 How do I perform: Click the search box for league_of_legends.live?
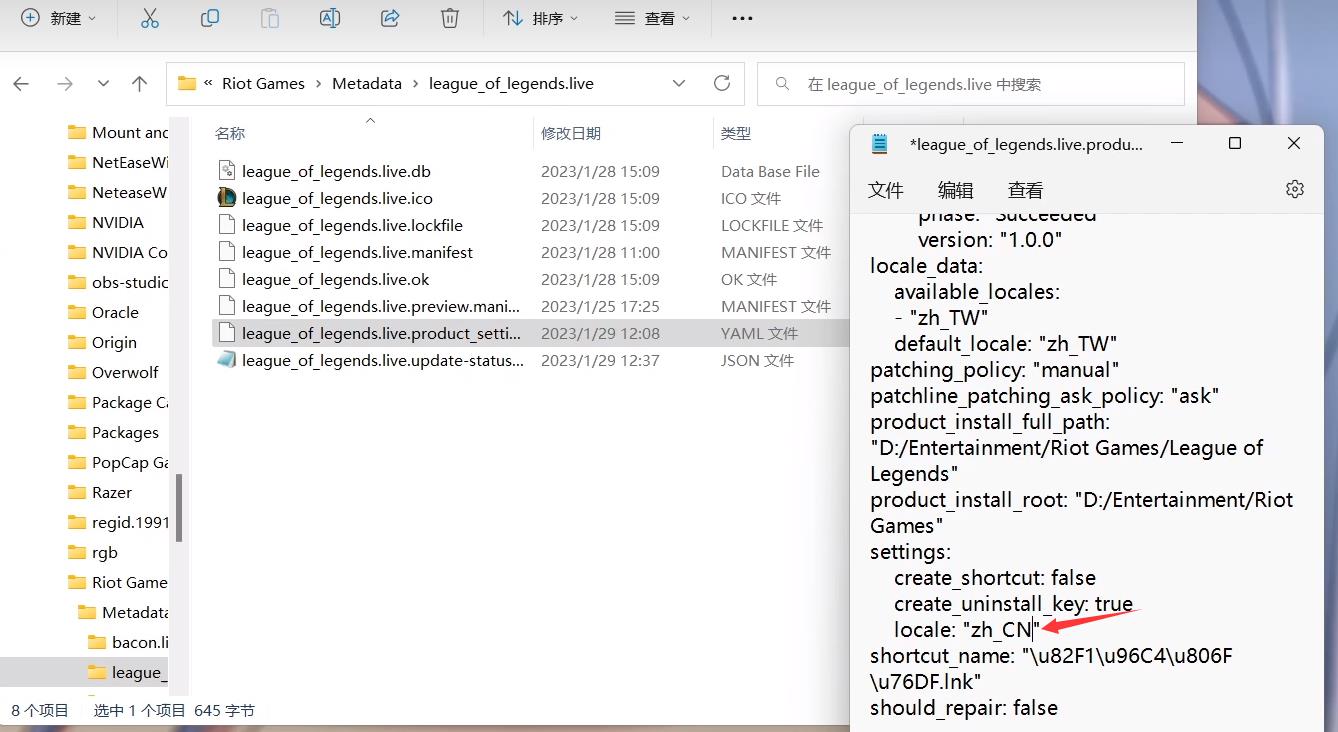pos(971,84)
